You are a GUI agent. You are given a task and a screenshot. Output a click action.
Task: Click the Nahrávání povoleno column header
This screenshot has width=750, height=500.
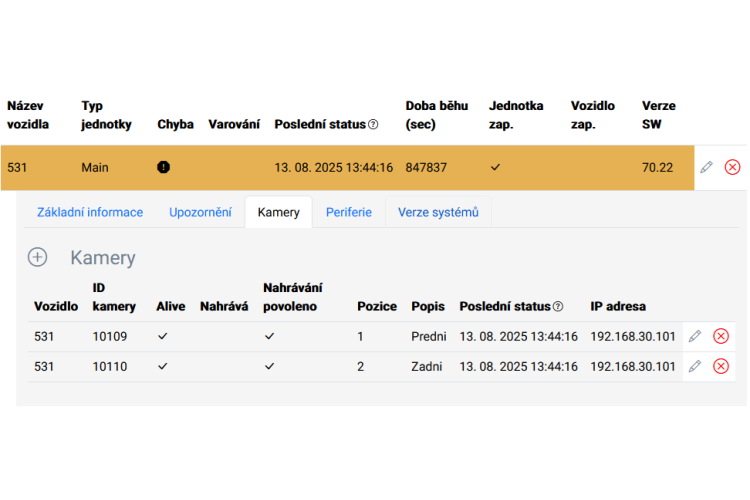pyautogui.click(x=293, y=297)
